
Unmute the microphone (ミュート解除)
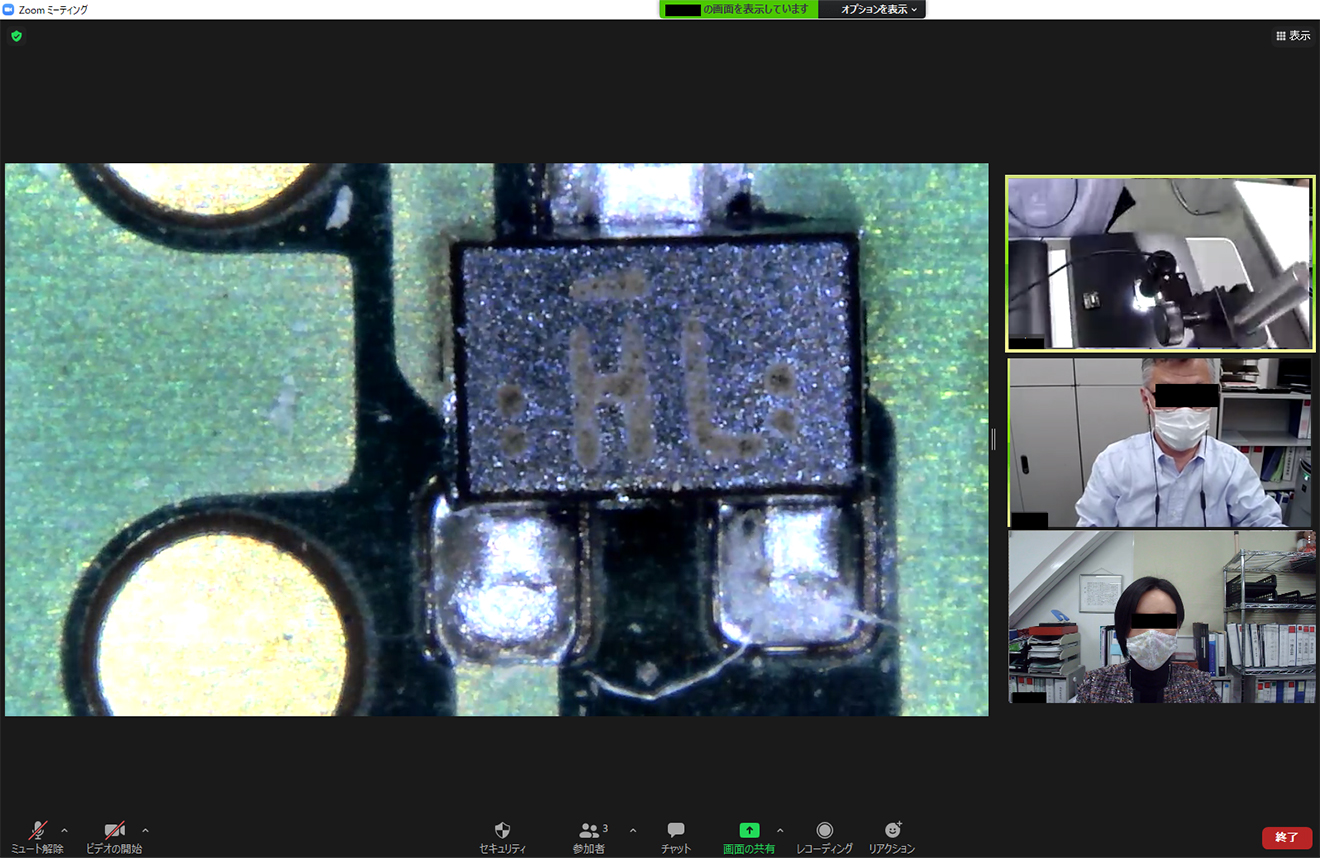coord(38,836)
